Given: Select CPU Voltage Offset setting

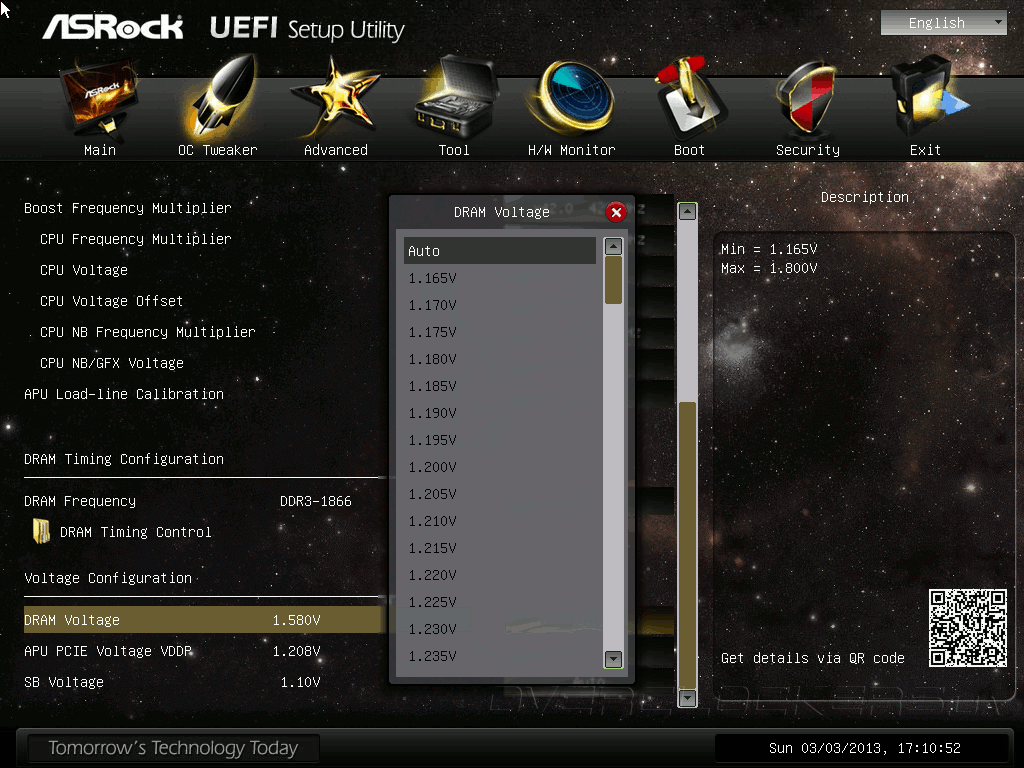Looking at the screenshot, I should pos(111,301).
